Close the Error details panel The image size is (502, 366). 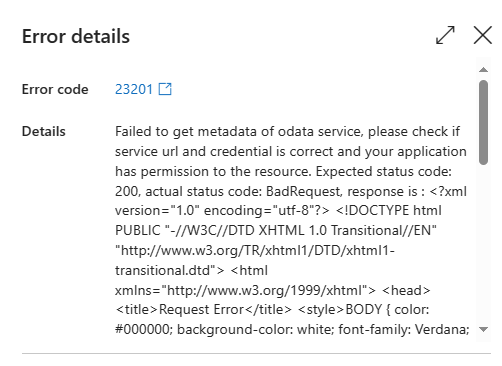coord(483,35)
